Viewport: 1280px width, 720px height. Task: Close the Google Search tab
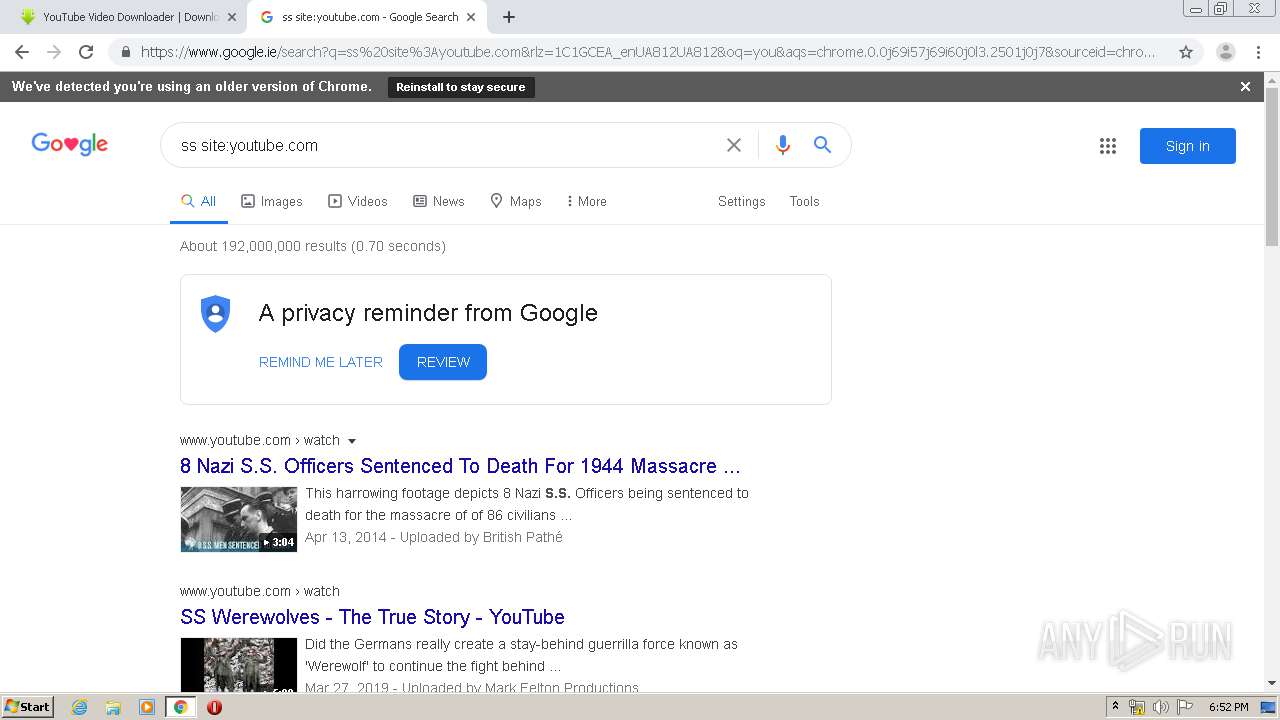coord(471,17)
